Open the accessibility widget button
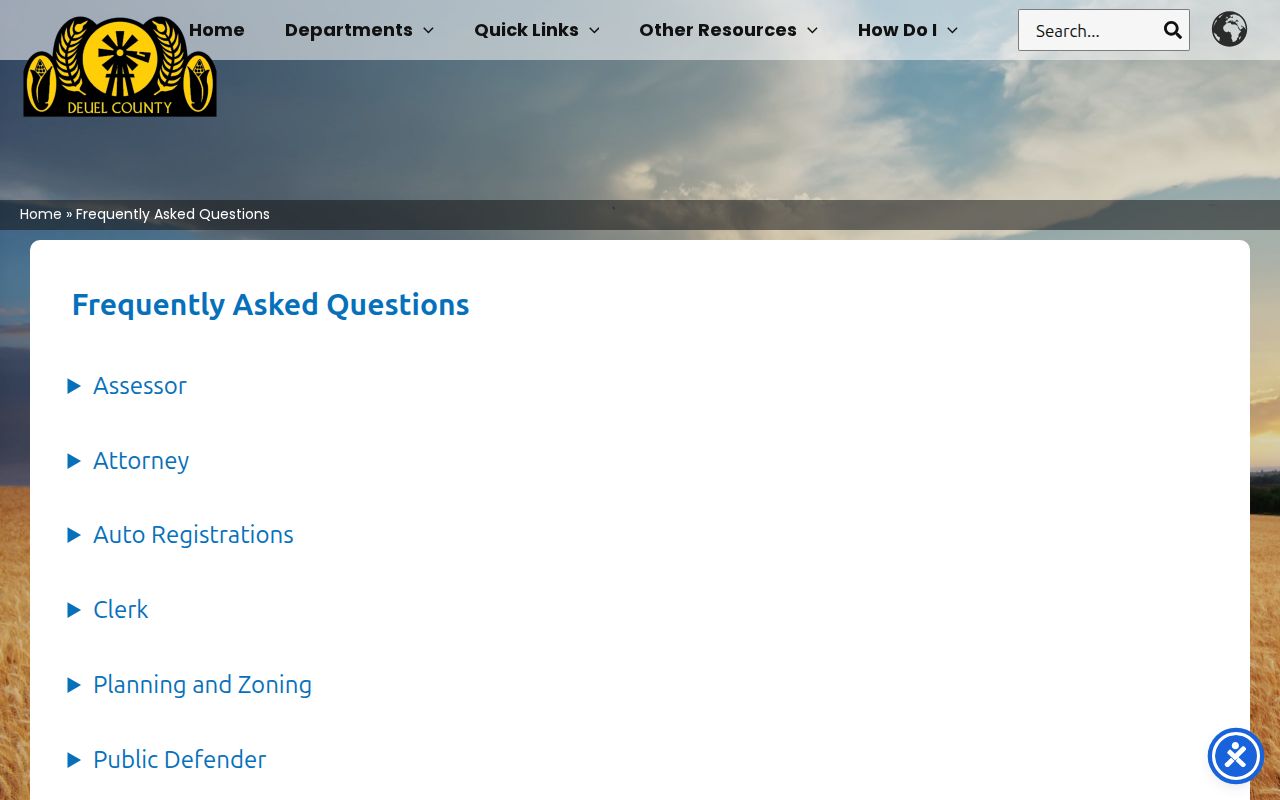The width and height of the screenshot is (1280, 800). [1236, 756]
